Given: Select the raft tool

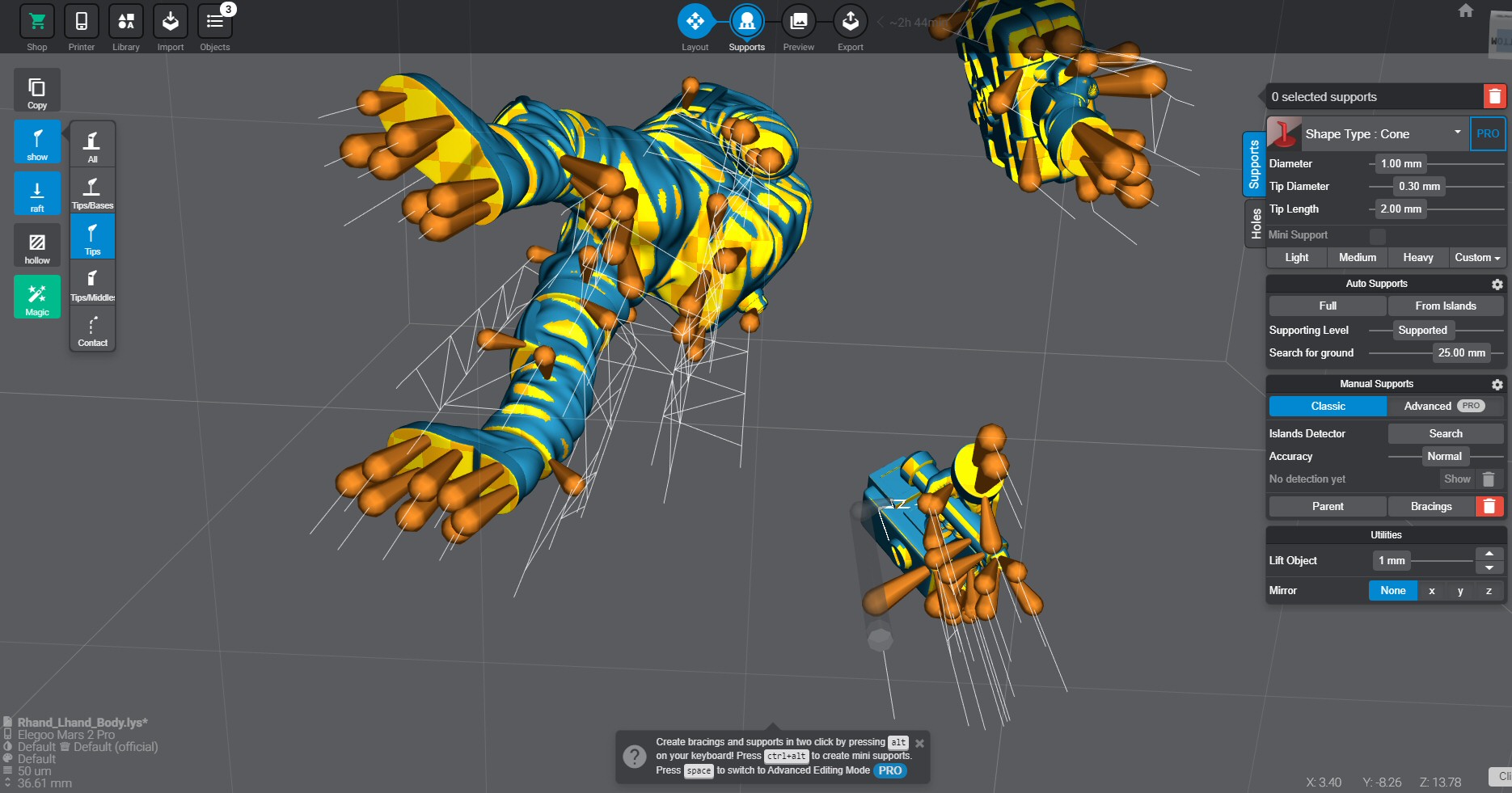Looking at the screenshot, I should pos(36,193).
